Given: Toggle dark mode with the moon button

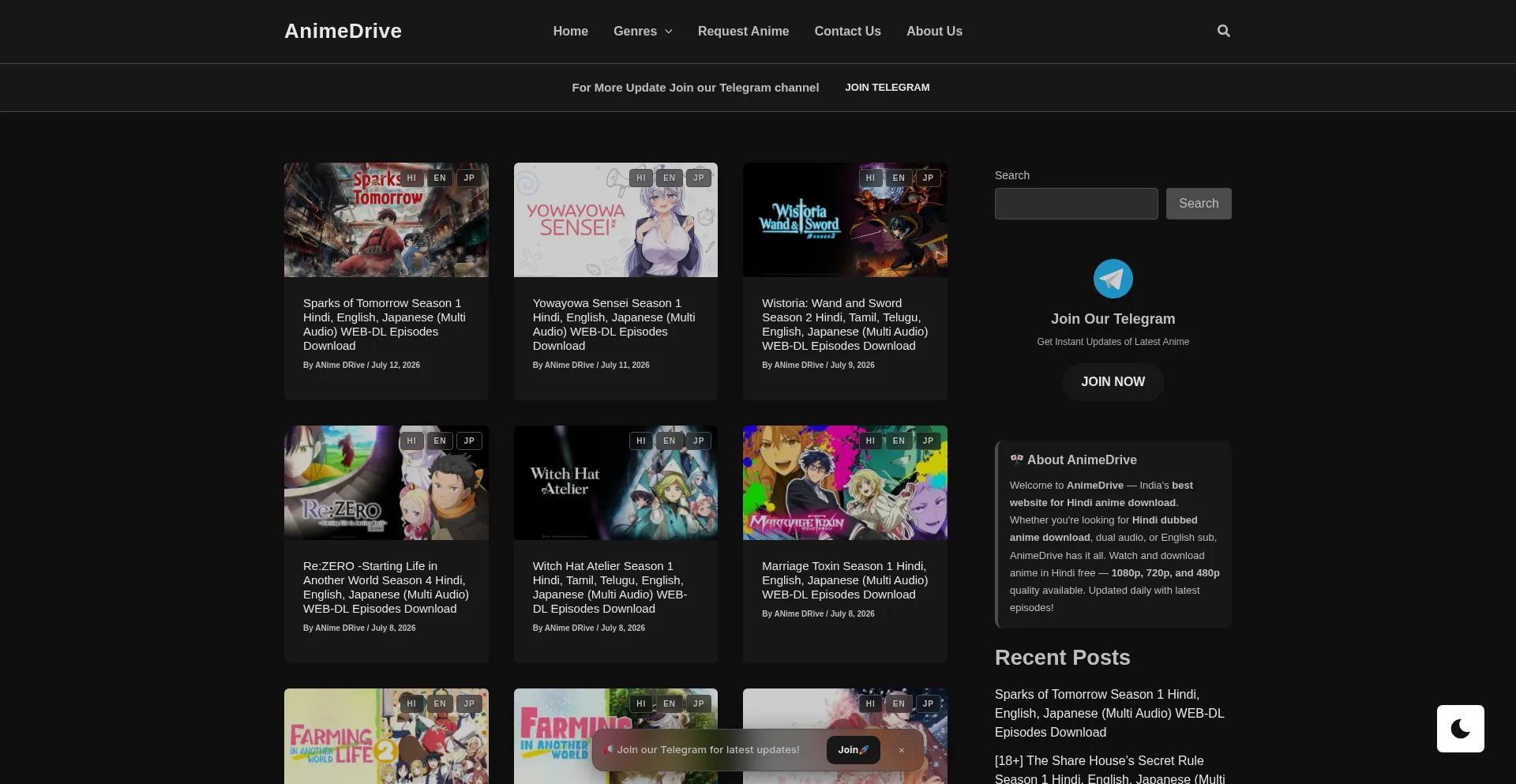Looking at the screenshot, I should click(1460, 728).
